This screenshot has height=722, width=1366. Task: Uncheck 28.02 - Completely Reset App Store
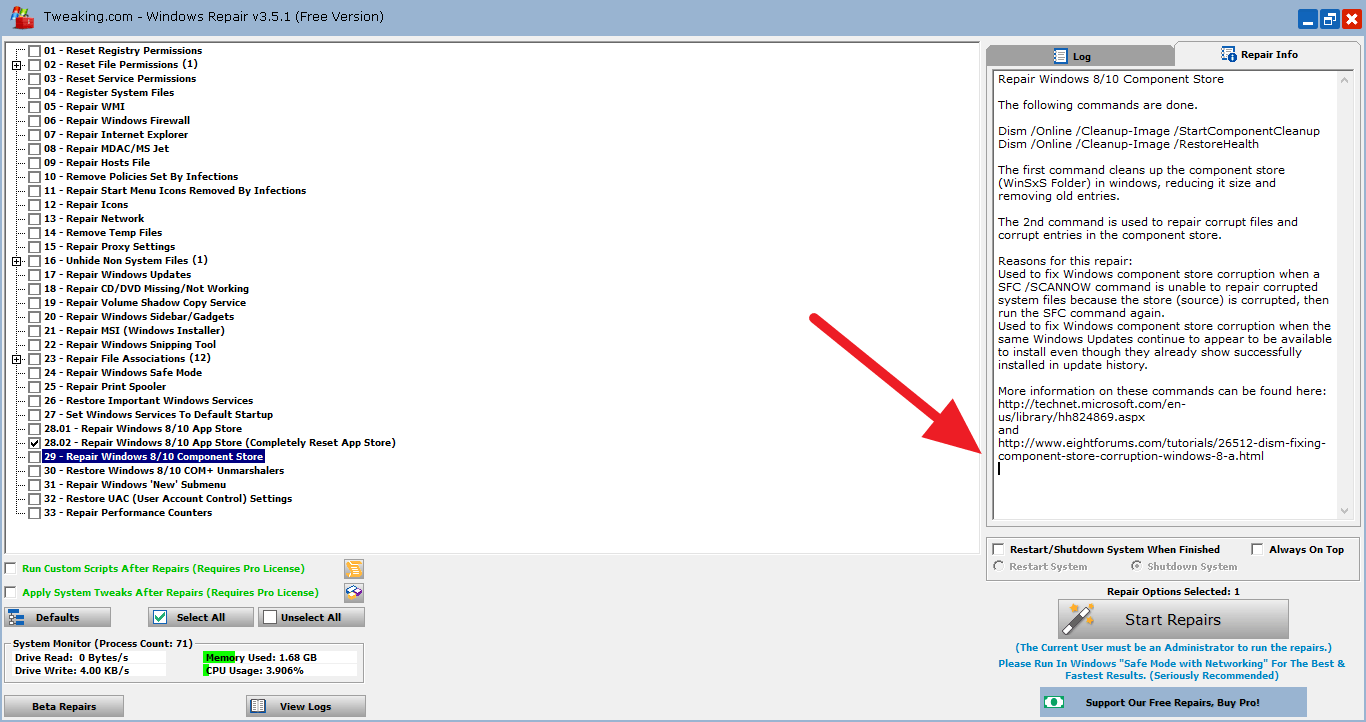pos(35,443)
